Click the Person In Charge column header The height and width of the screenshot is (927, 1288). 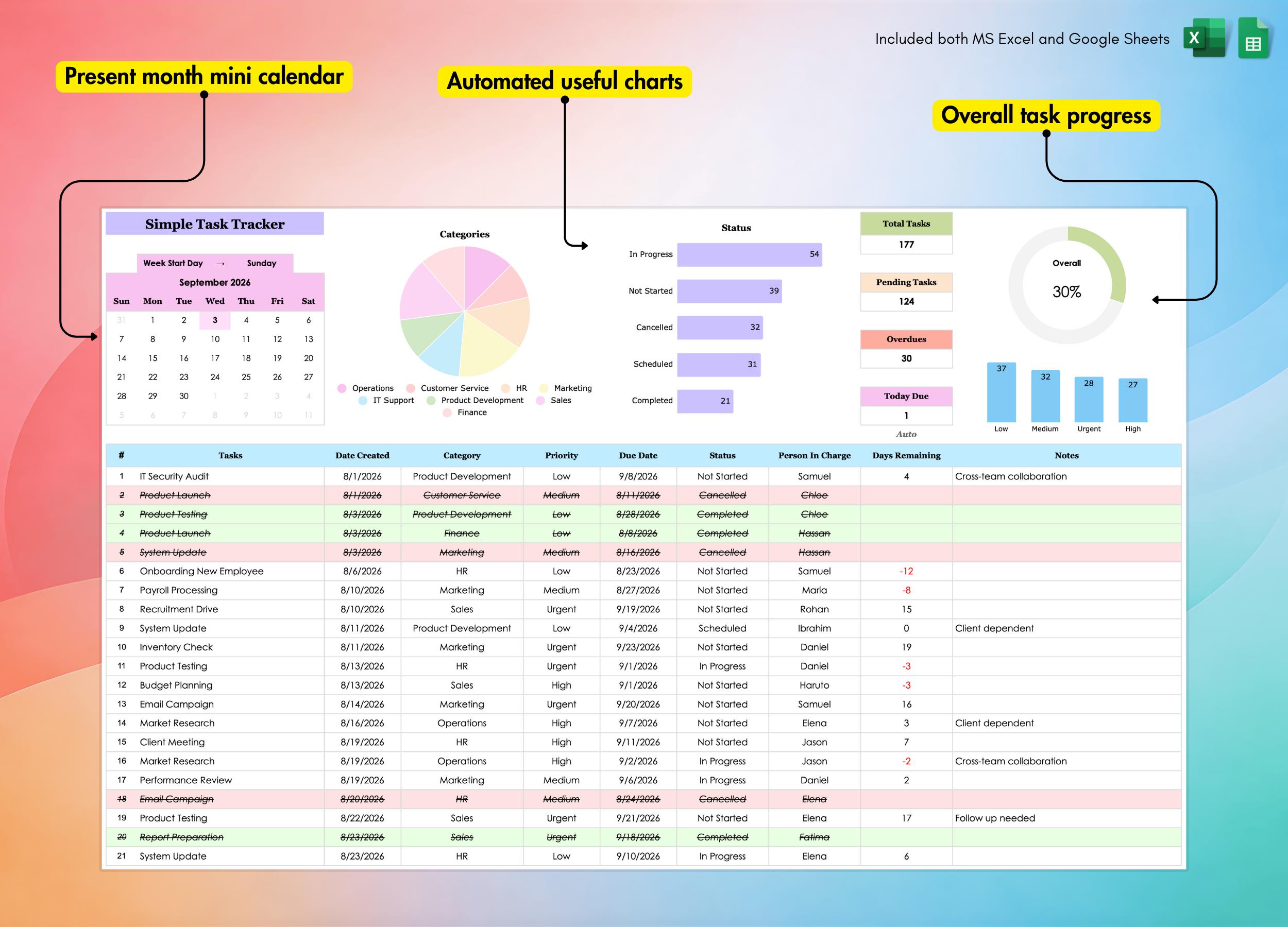click(x=815, y=455)
